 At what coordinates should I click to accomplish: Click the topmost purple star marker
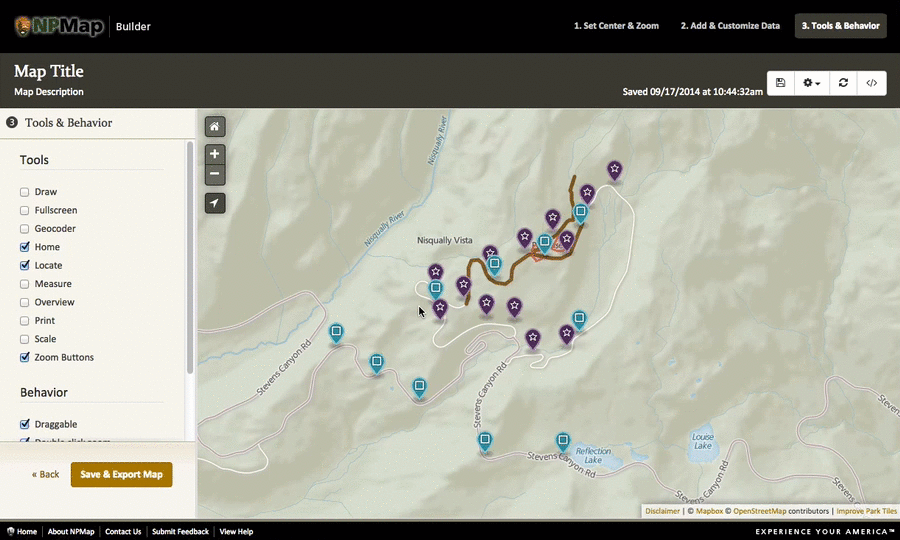pos(615,170)
